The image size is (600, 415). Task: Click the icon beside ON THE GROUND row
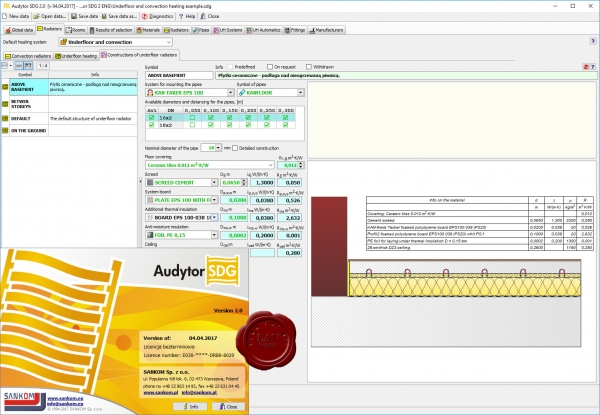(5, 130)
